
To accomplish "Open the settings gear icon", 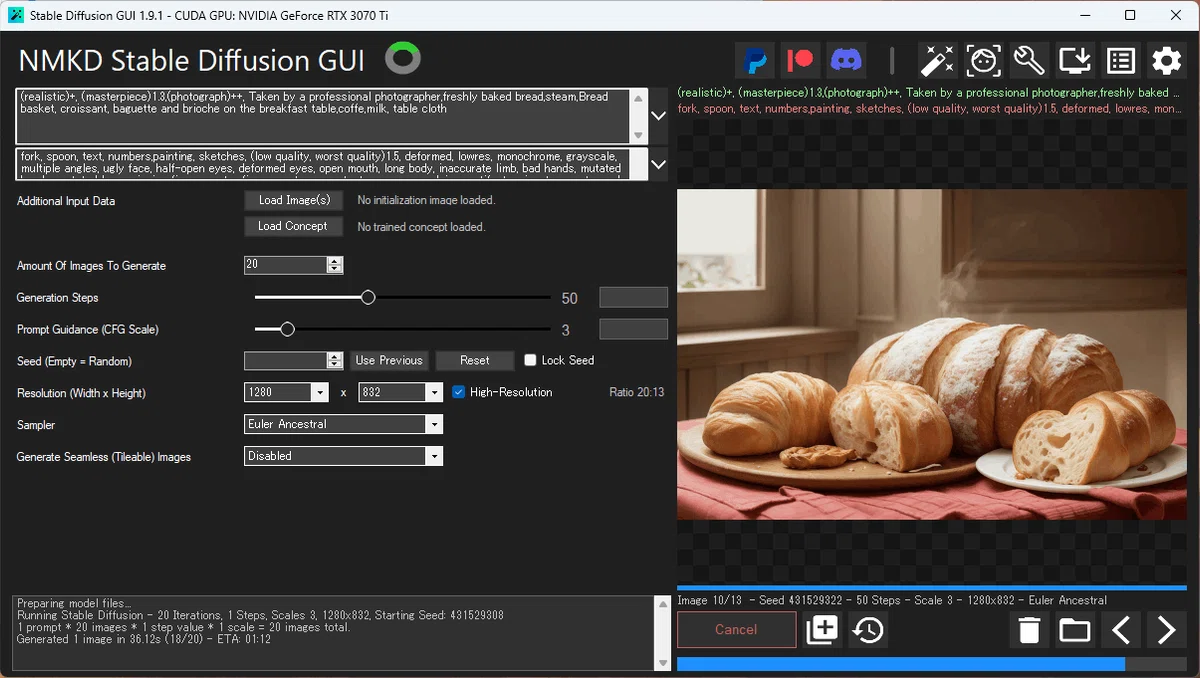I will tap(1167, 61).
